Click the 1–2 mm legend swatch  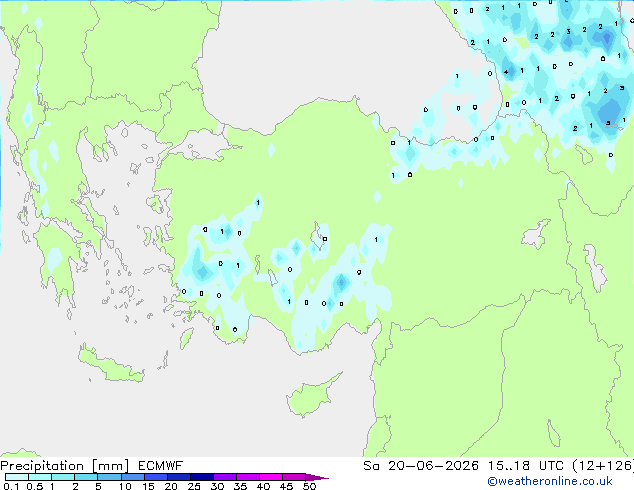(x=63, y=477)
